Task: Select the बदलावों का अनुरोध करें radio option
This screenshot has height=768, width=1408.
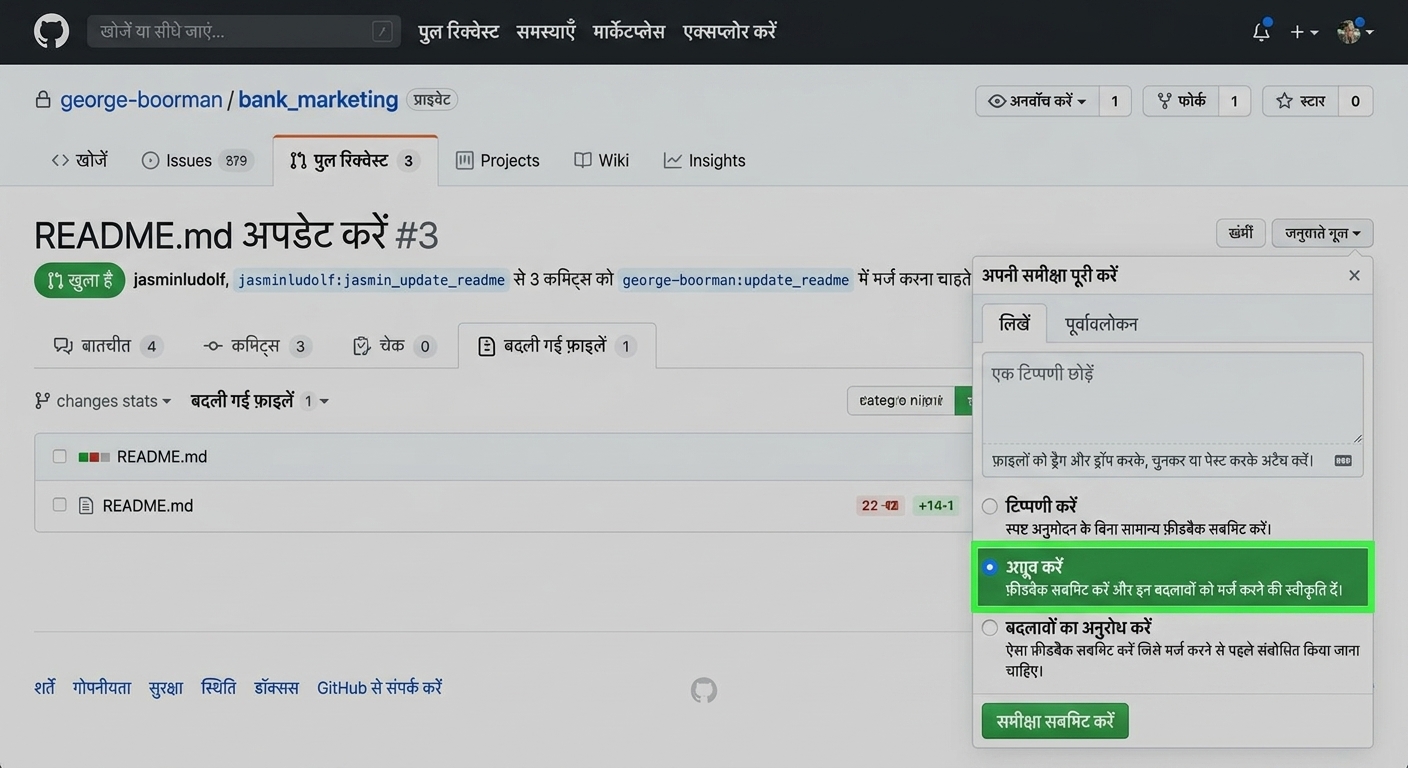Action: pyautogui.click(x=990, y=628)
